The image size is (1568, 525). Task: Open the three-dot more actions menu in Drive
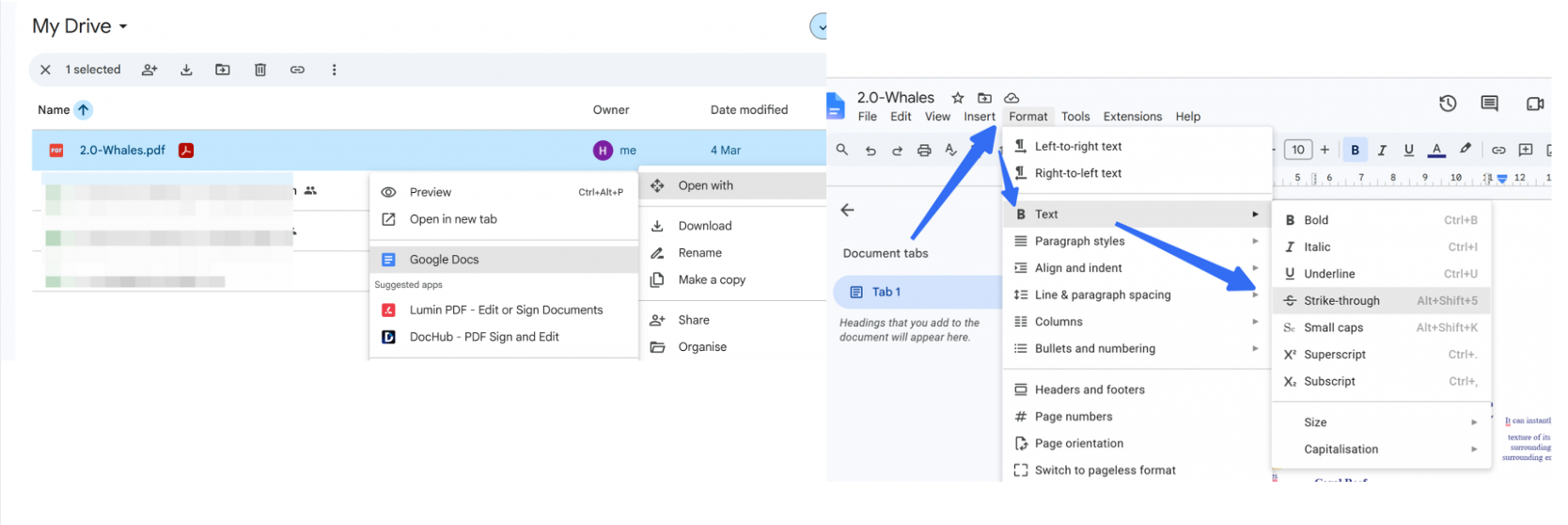[x=334, y=70]
